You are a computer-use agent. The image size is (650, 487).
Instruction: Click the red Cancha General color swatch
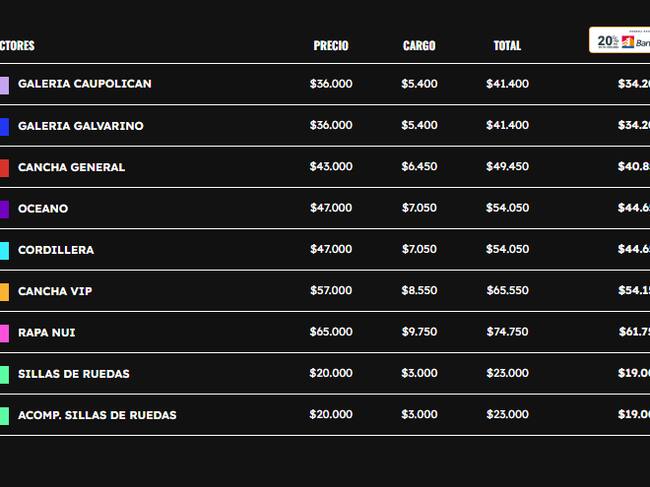pos(4,168)
